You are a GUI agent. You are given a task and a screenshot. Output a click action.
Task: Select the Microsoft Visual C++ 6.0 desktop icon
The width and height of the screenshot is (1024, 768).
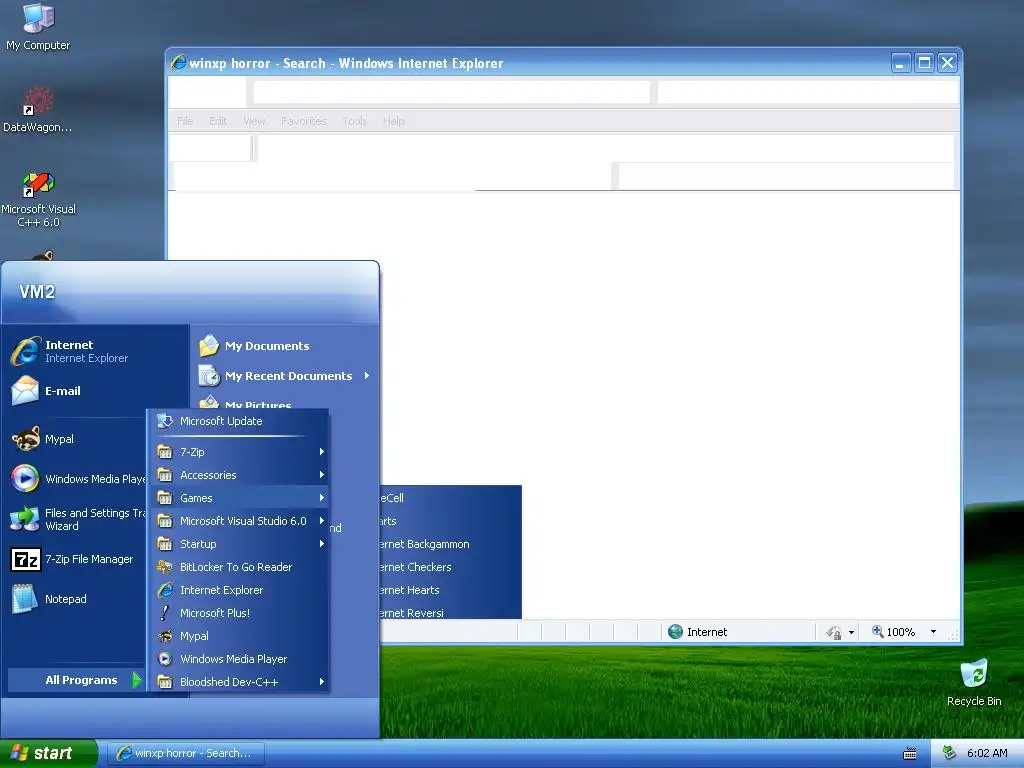pyautogui.click(x=38, y=199)
